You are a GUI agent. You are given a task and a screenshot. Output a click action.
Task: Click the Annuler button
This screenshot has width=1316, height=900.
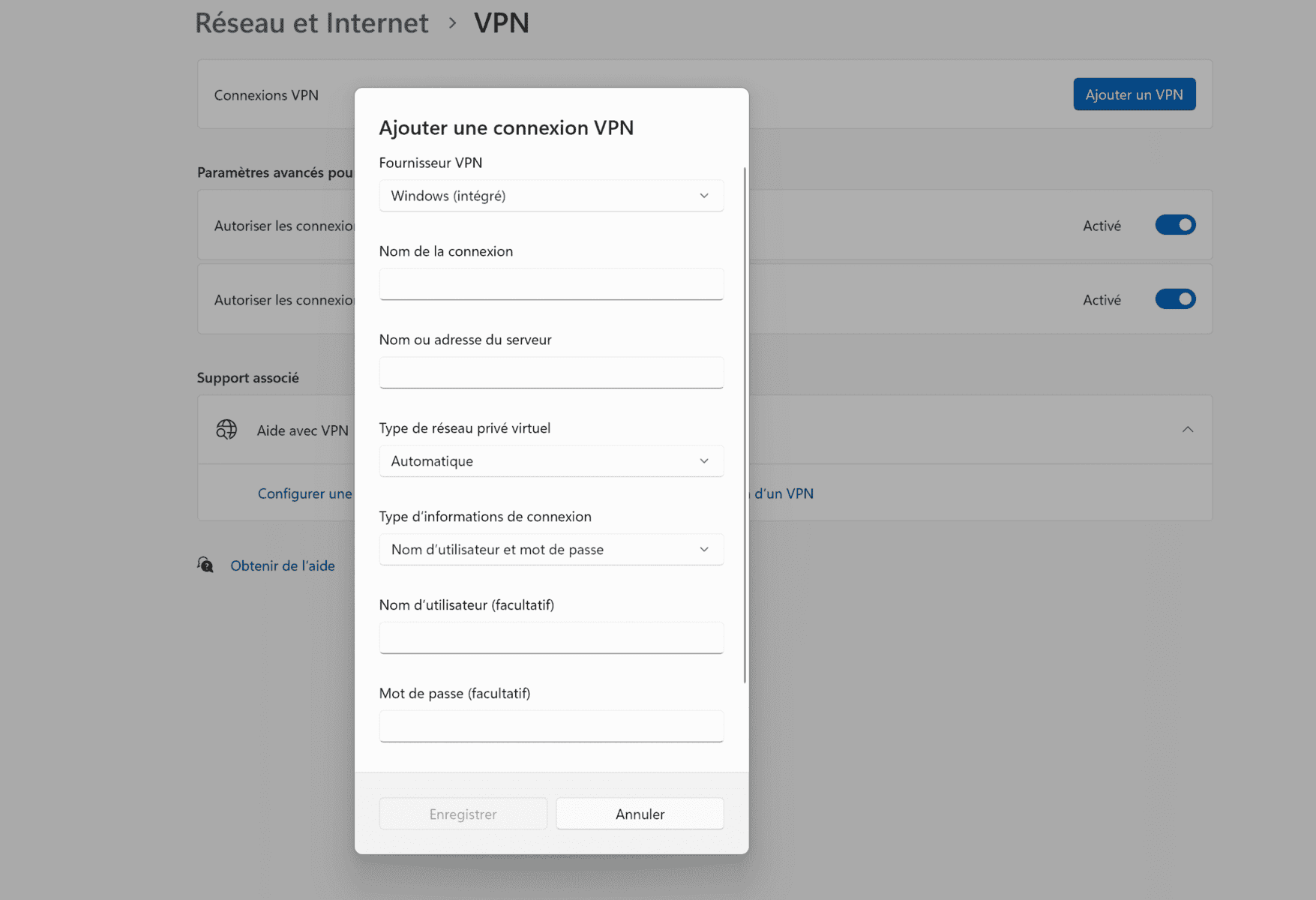[x=639, y=814]
